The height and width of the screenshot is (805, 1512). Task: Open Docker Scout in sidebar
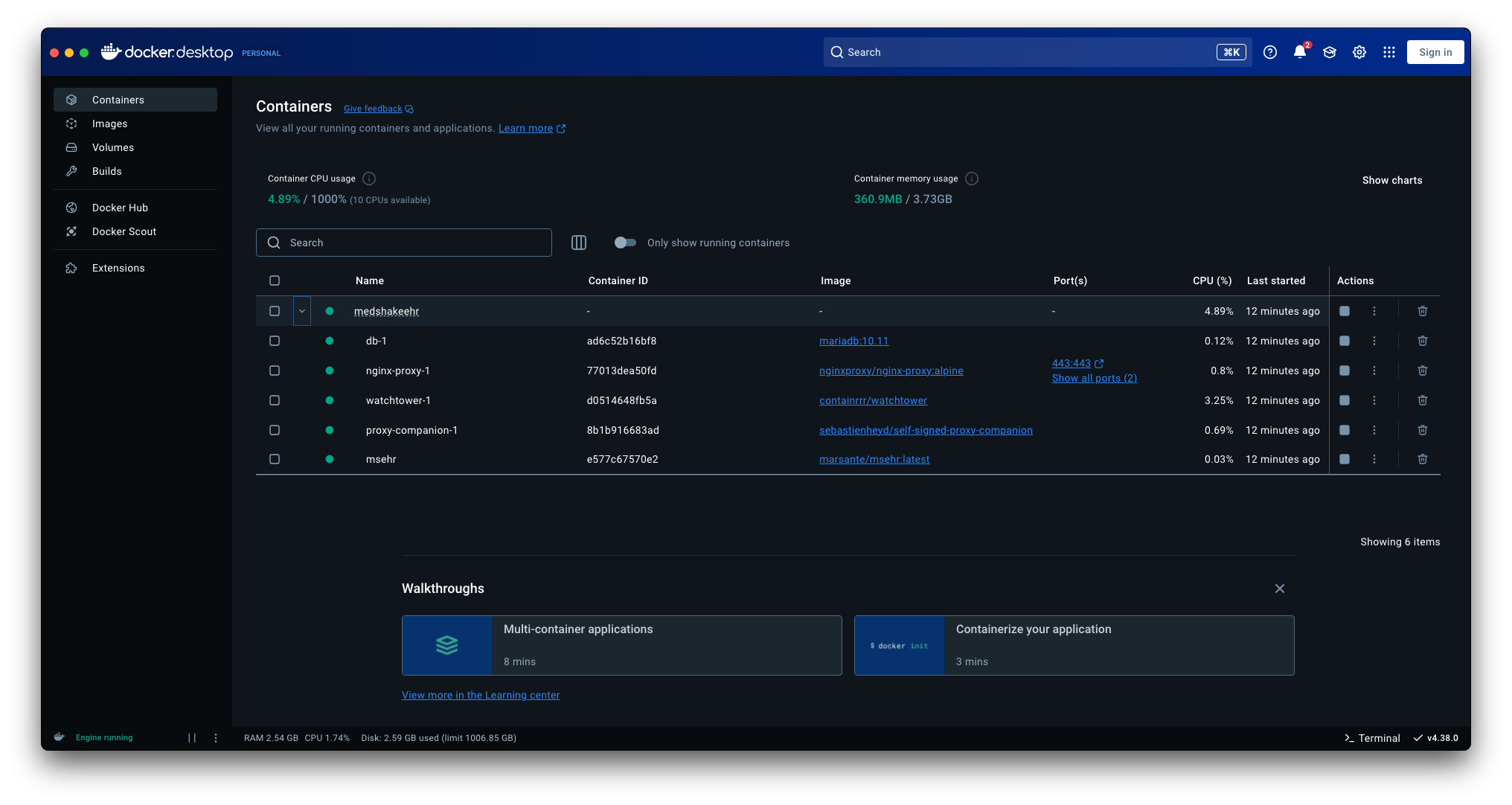[135, 231]
